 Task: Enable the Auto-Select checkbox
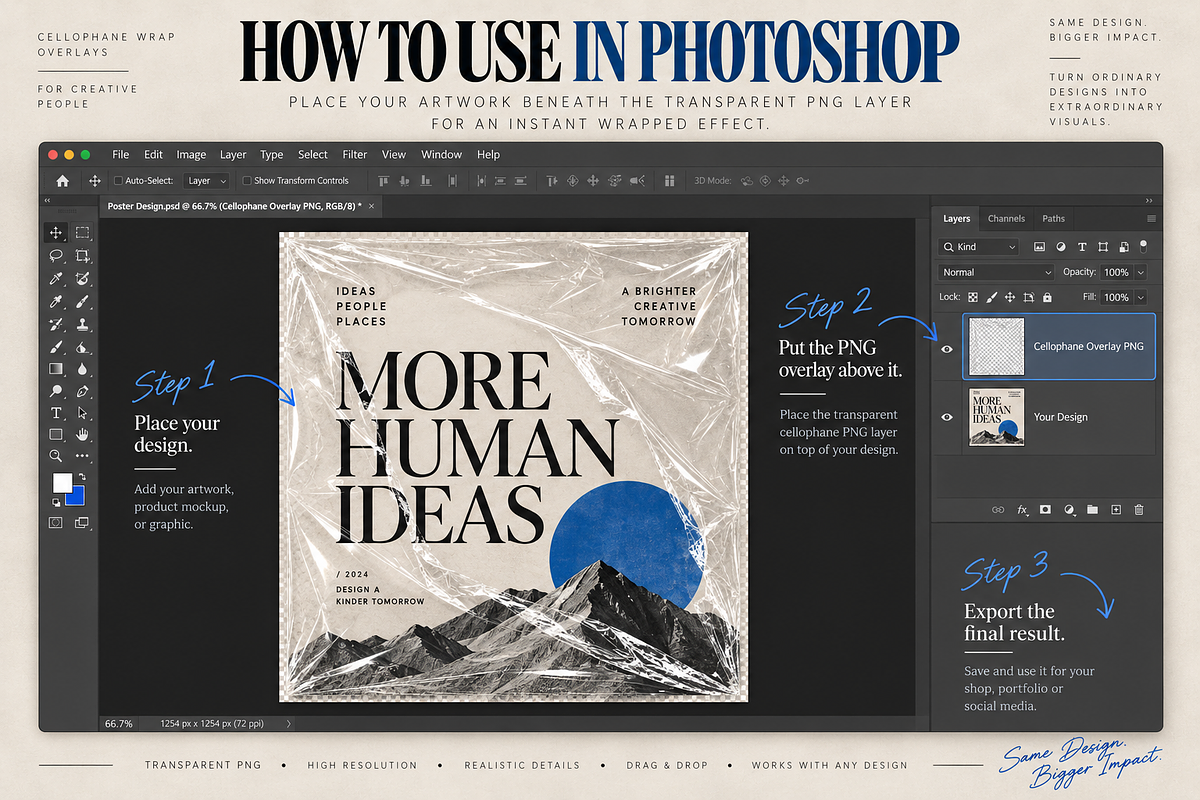tap(118, 181)
